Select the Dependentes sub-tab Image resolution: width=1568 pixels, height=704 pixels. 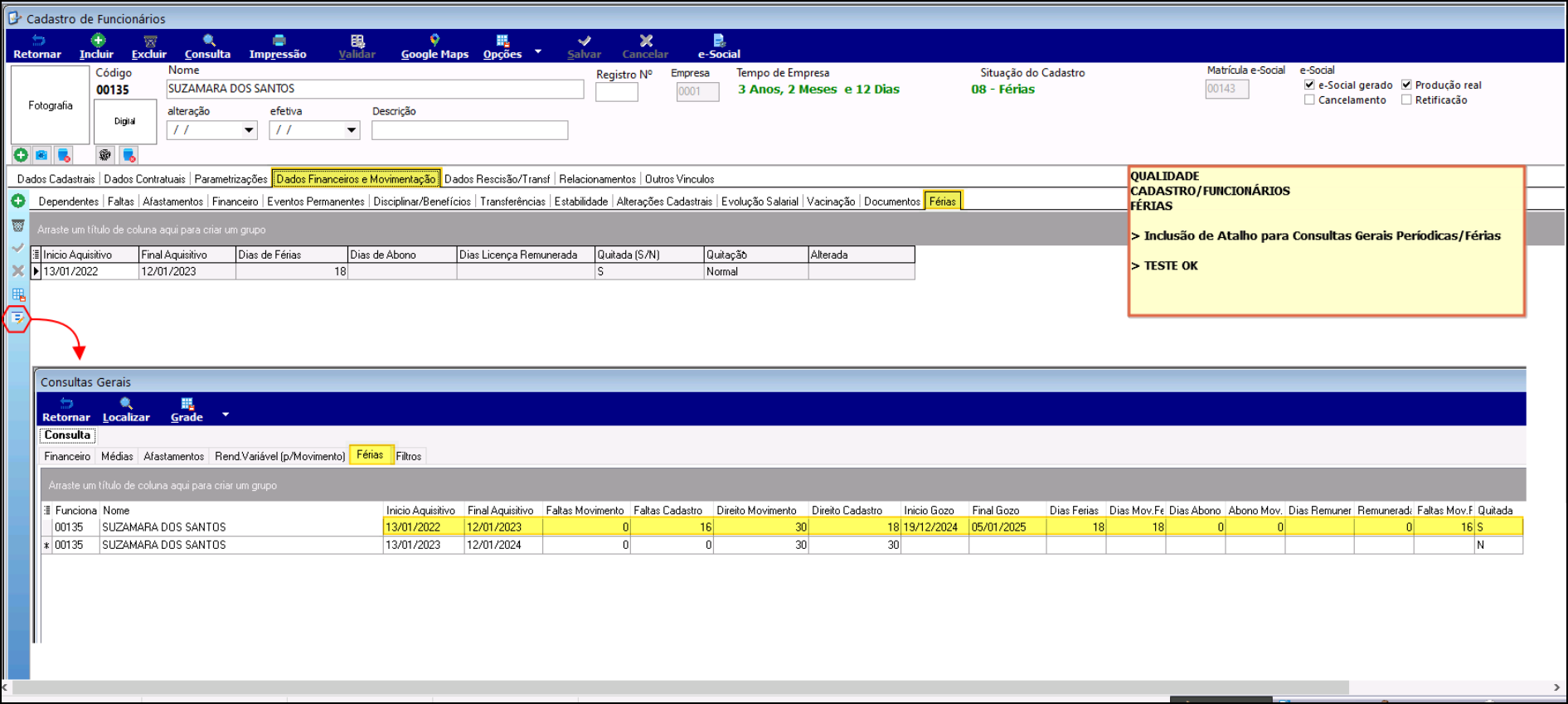pyautogui.click(x=69, y=201)
